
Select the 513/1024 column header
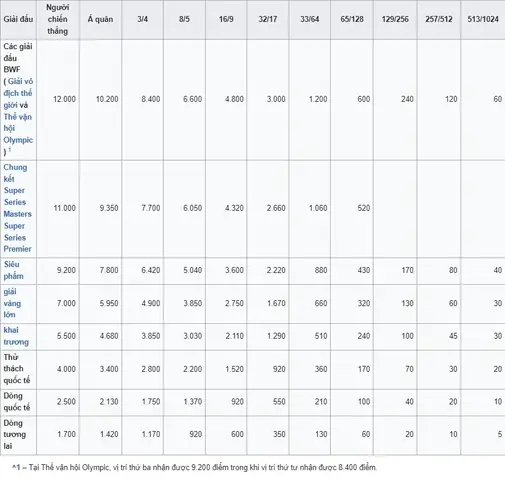(x=483, y=19)
